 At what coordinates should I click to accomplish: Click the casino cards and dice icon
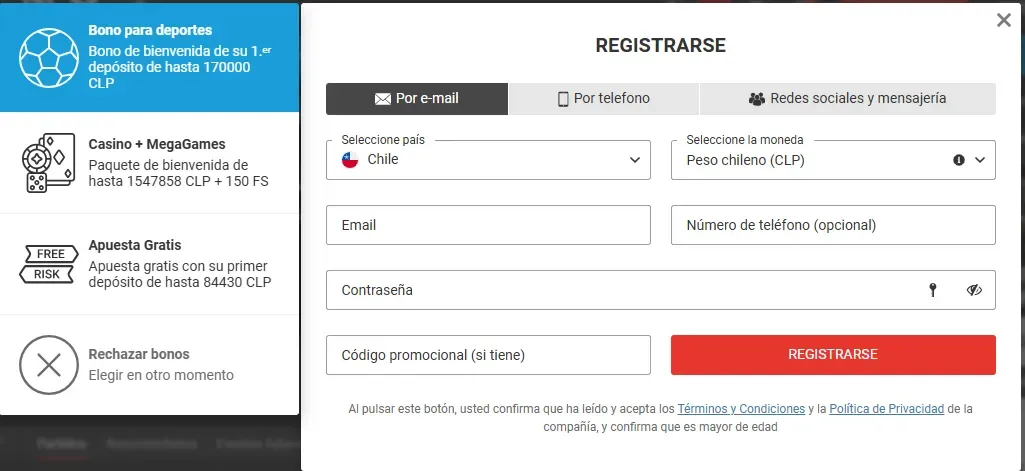48,163
